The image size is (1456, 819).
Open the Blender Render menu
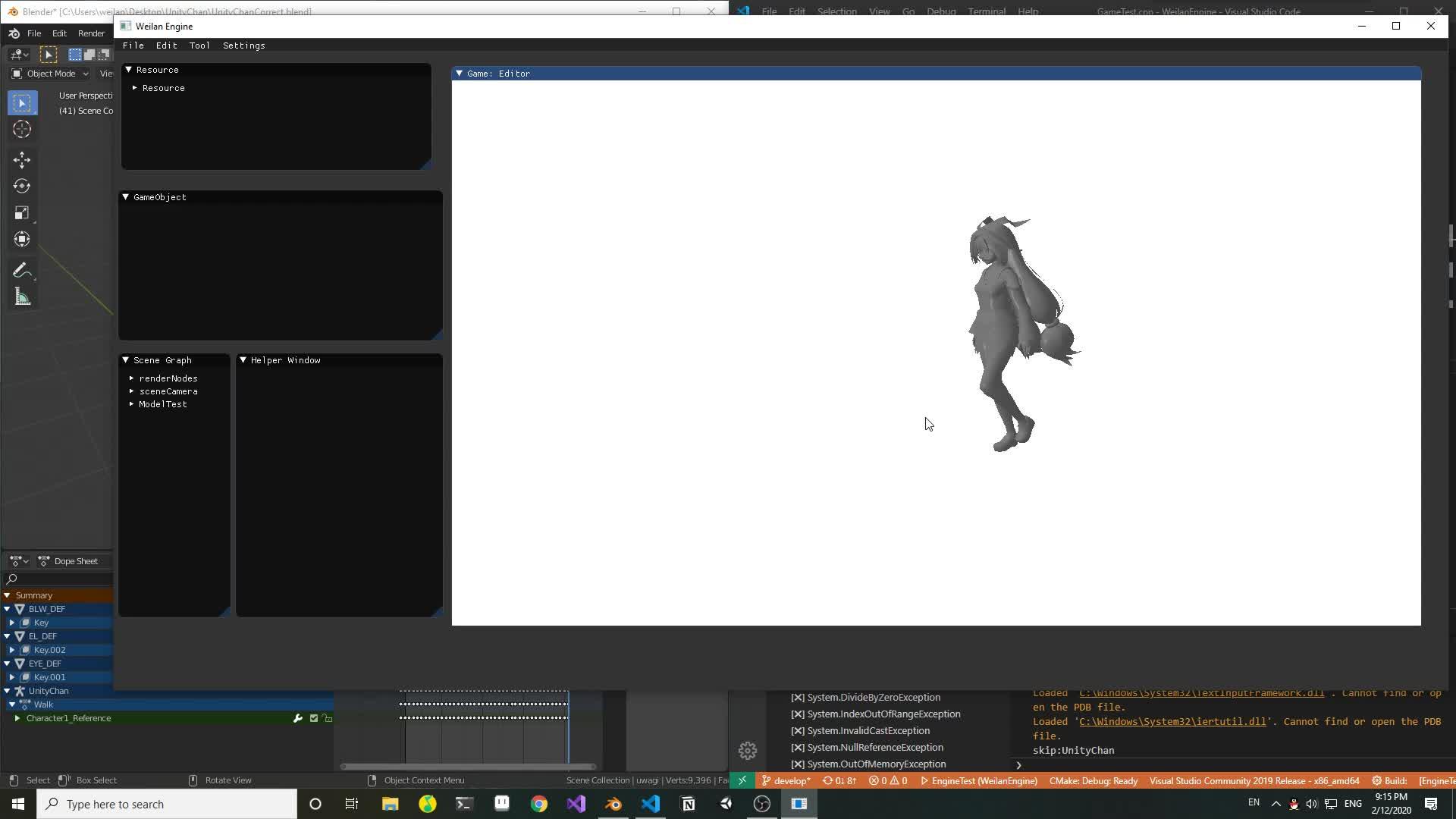[91, 33]
